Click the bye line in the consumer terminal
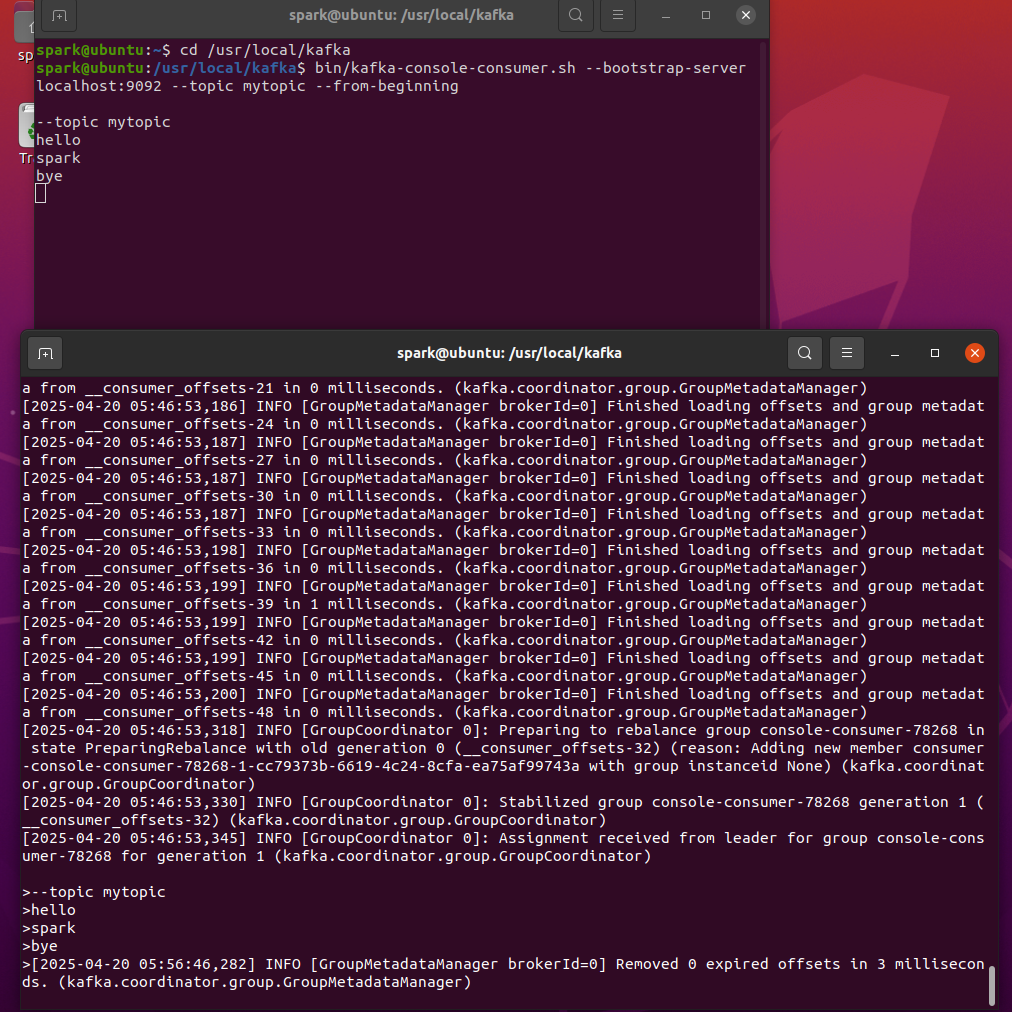 [x=48, y=175]
